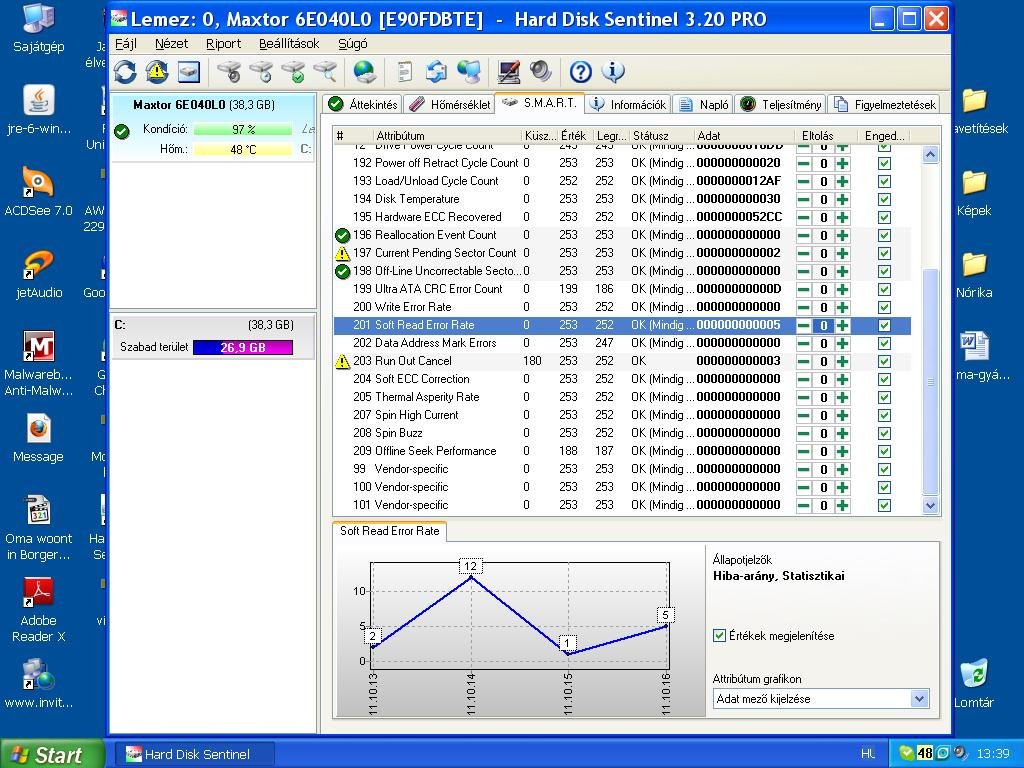Image resolution: width=1024 pixels, height=768 pixels.
Task: Click the Kondíció 97 % health bar
Action: click(243, 129)
